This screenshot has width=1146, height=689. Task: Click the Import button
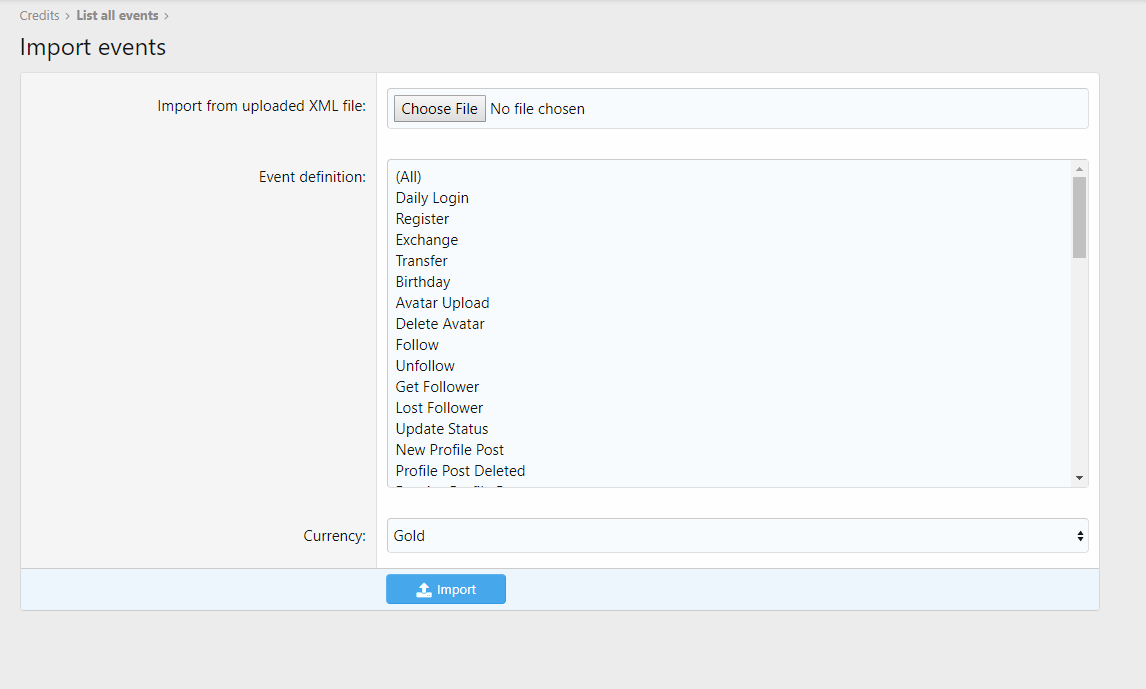point(446,590)
